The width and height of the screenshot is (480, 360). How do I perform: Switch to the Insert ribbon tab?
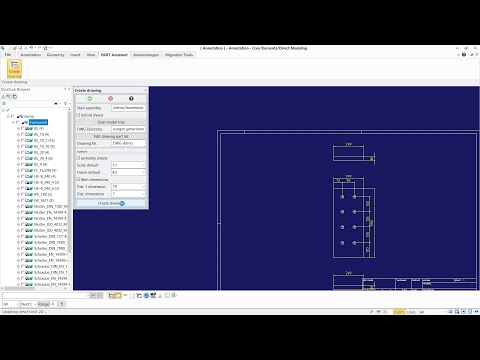click(x=75, y=55)
